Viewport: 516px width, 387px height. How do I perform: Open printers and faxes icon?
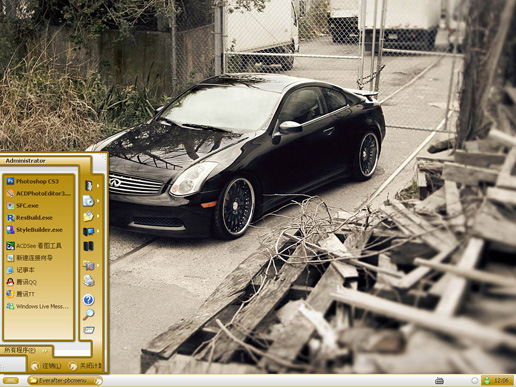89,281
